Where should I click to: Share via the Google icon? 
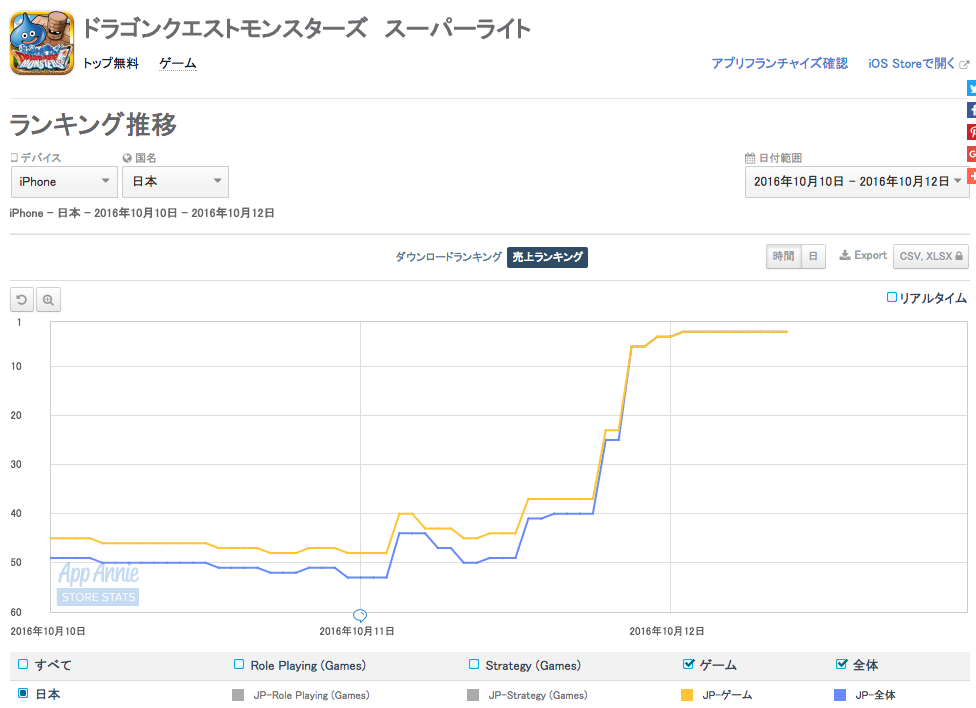pyautogui.click(x=971, y=153)
